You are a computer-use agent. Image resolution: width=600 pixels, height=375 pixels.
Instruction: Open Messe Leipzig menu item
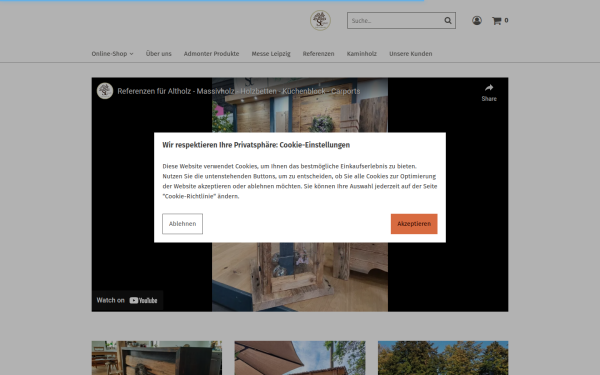pos(271,54)
